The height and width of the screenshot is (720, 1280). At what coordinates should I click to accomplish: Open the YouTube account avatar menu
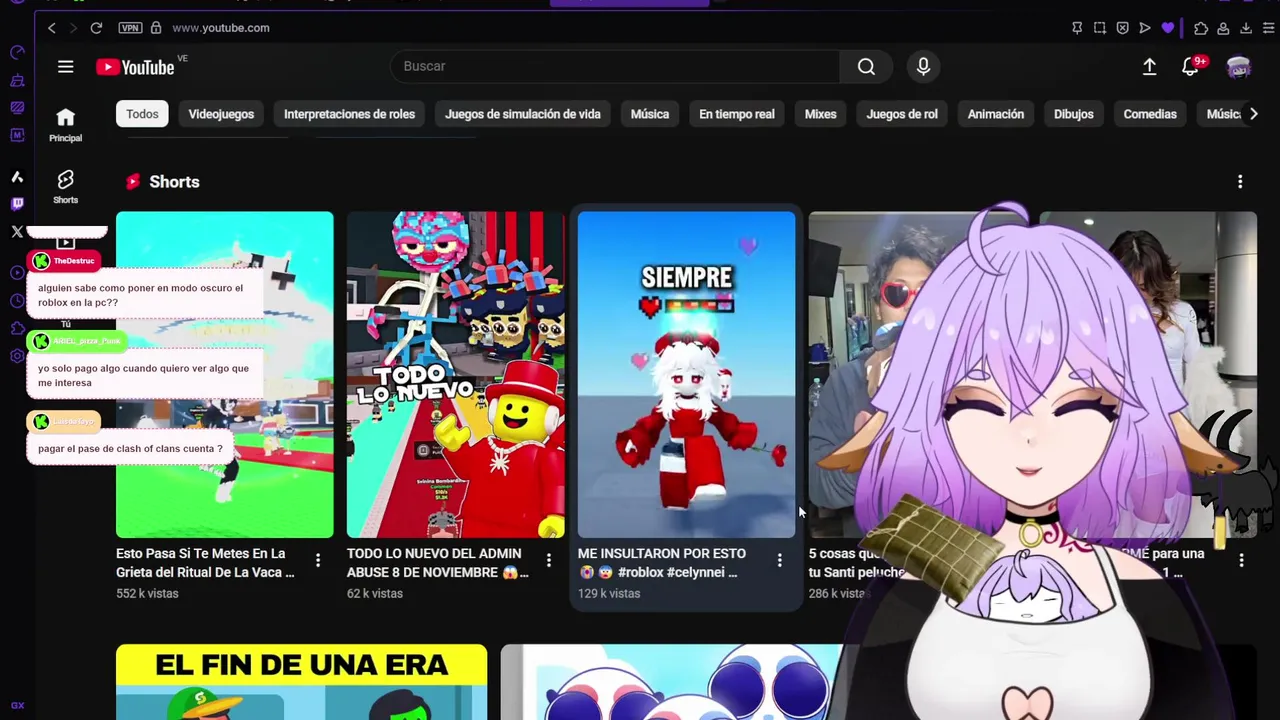point(1239,67)
